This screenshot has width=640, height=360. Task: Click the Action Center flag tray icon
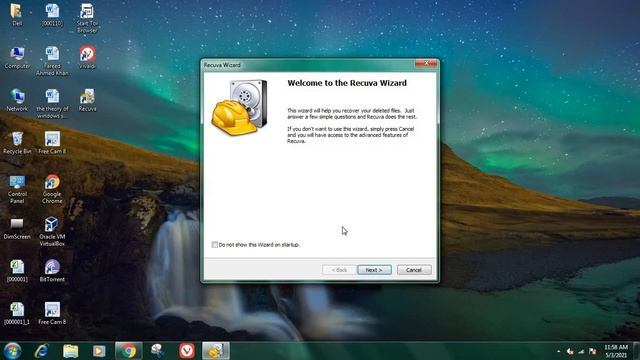[x=593, y=351]
